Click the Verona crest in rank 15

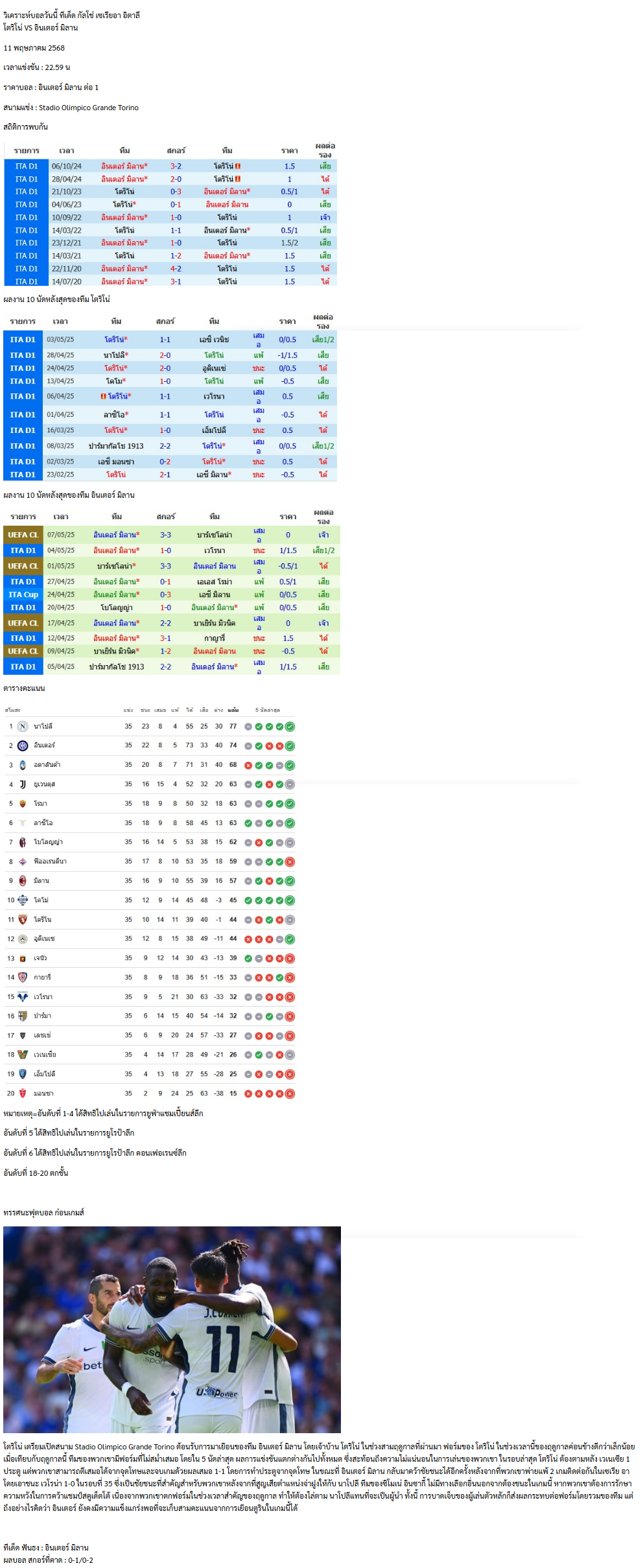coord(23,997)
